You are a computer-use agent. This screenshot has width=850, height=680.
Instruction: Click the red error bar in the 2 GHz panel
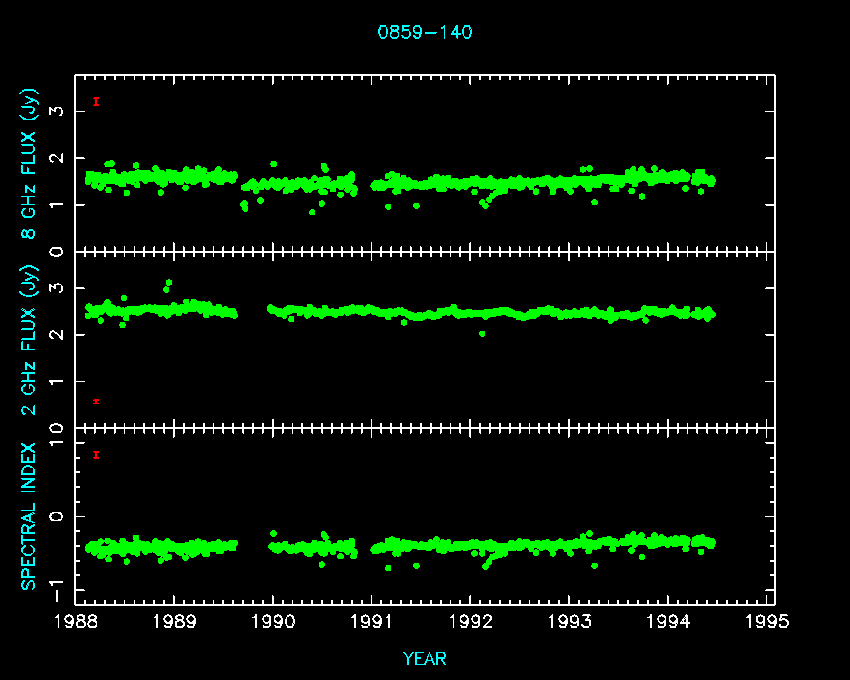point(96,401)
